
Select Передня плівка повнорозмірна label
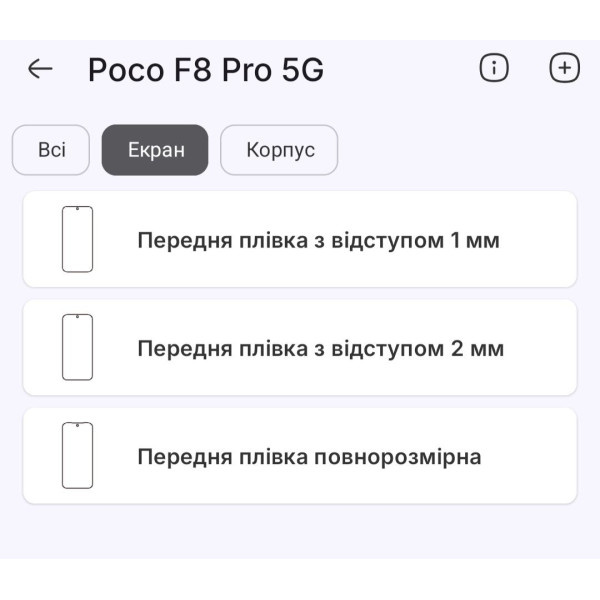pos(309,457)
